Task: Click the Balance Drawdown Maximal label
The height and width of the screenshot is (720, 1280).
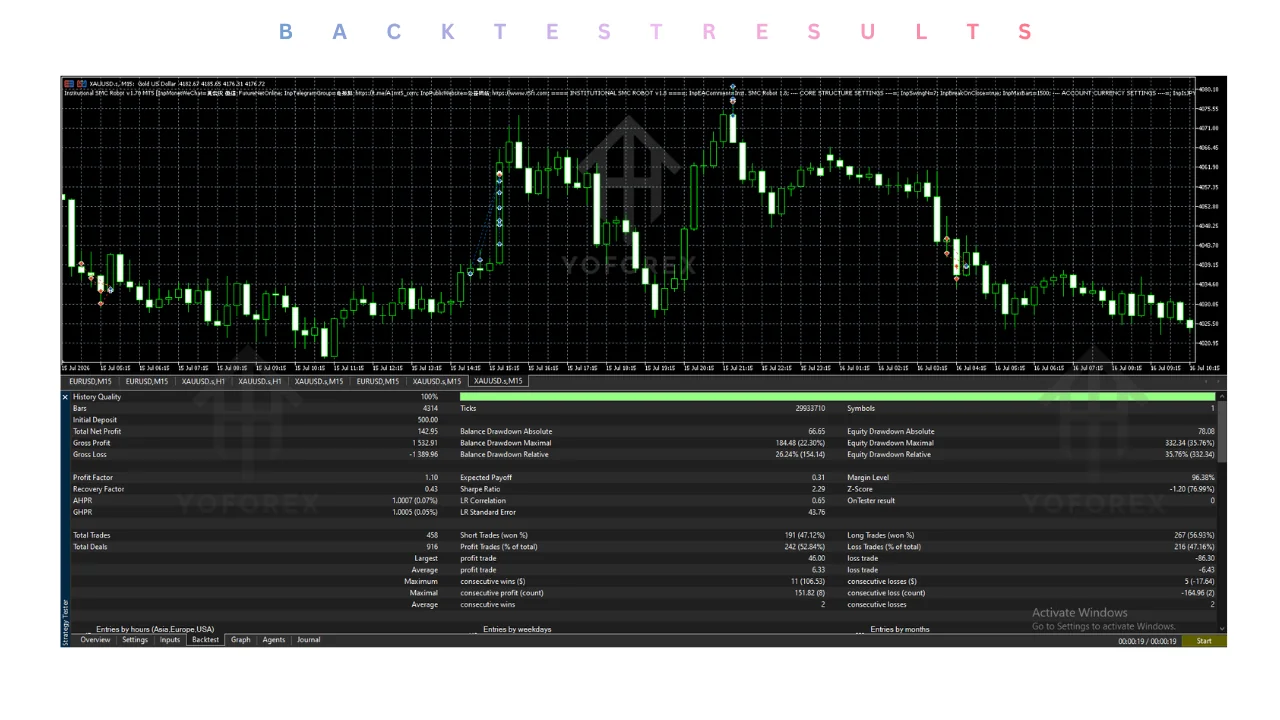Action: [x=506, y=443]
